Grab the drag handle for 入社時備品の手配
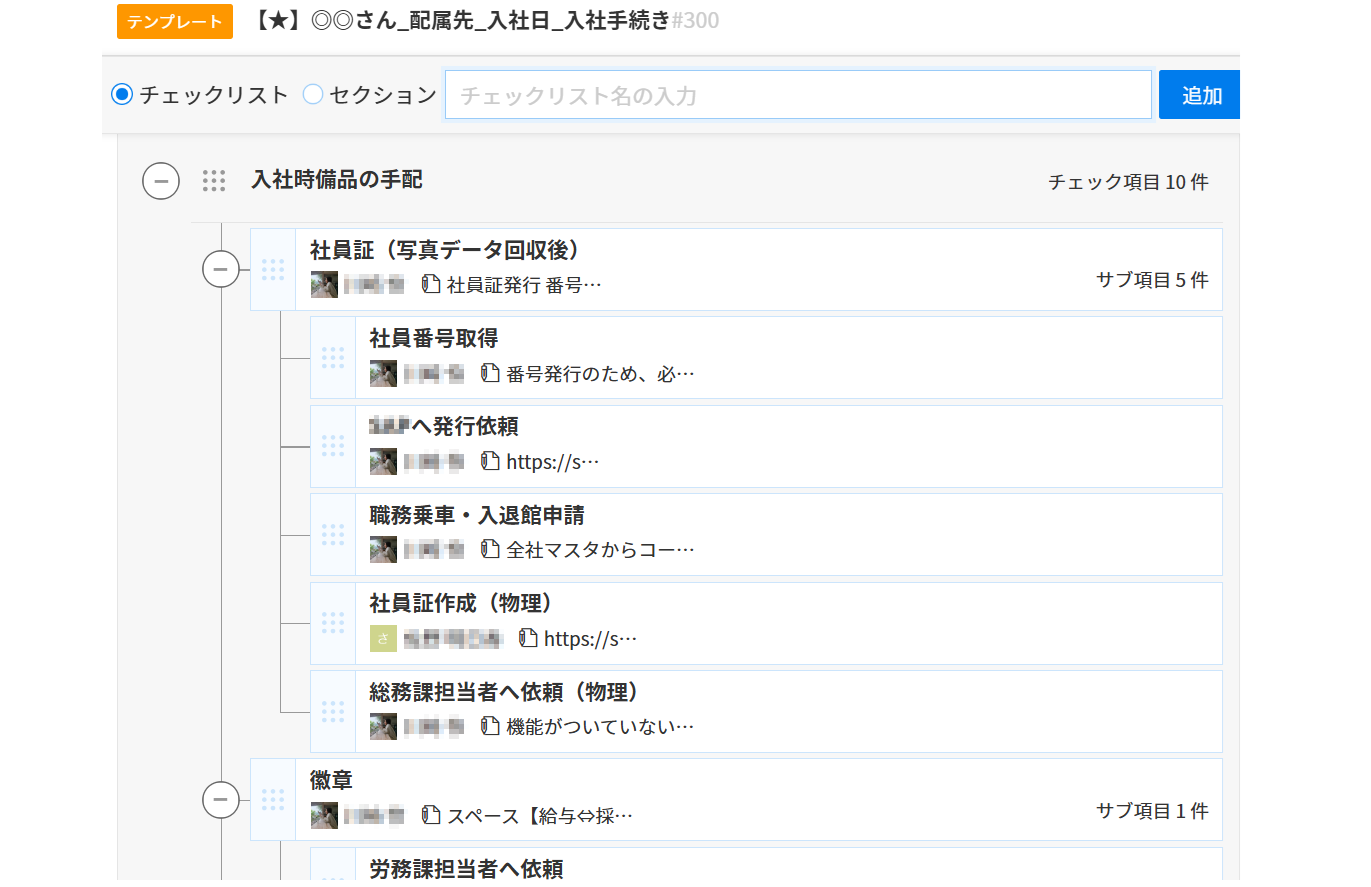 213,181
